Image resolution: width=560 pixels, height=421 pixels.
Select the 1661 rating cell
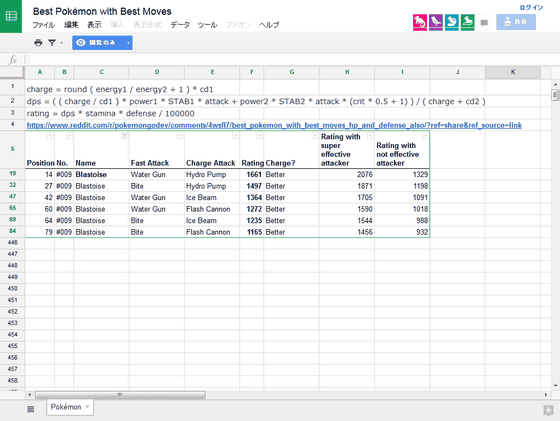pyautogui.click(x=252, y=175)
